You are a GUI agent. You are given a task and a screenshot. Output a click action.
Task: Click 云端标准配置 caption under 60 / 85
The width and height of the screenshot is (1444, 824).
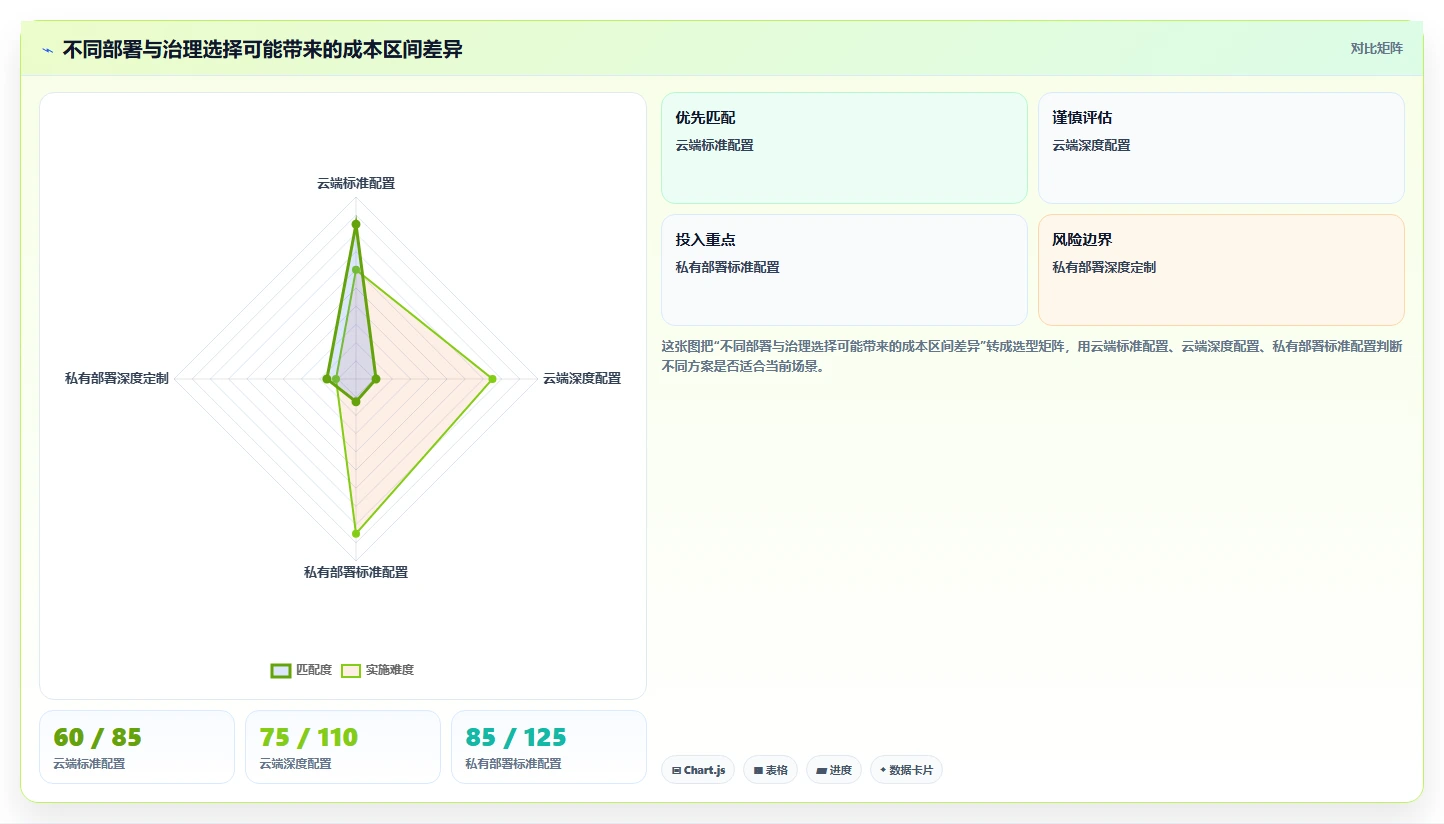(x=89, y=763)
